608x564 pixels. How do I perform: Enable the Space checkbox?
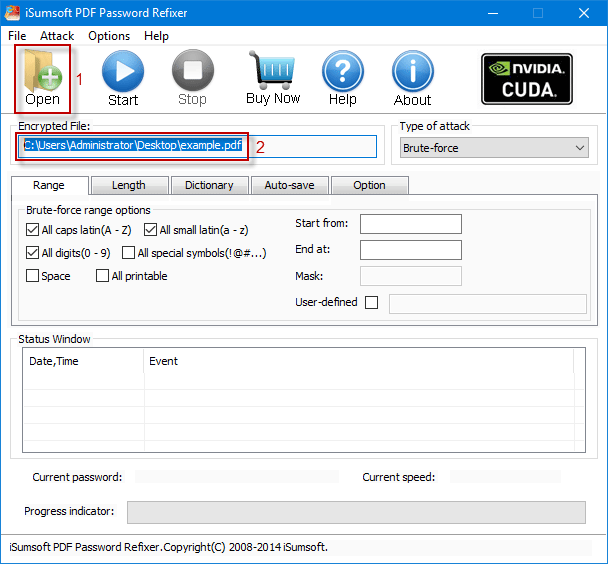coord(32,276)
